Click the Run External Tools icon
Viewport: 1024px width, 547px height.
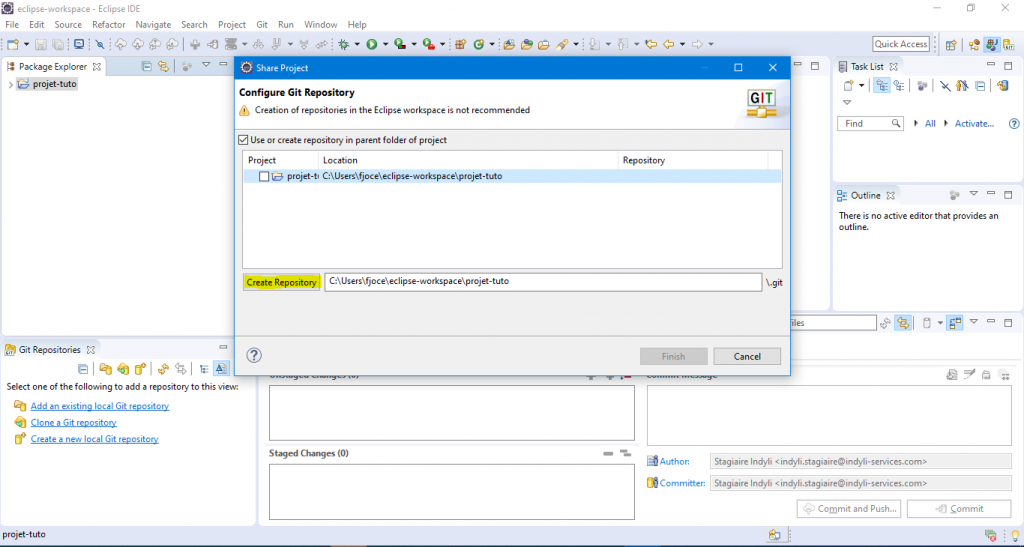[428, 44]
